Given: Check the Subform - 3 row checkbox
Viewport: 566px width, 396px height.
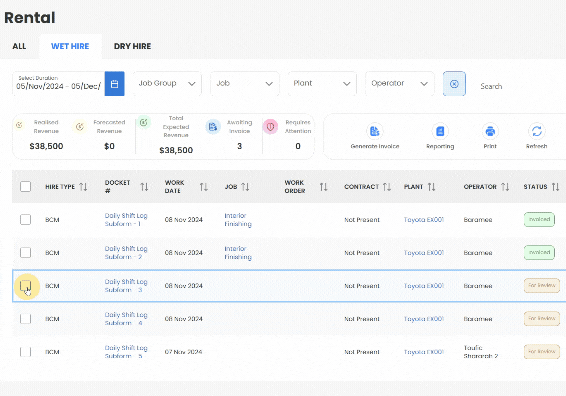Looking at the screenshot, I should (26, 286).
